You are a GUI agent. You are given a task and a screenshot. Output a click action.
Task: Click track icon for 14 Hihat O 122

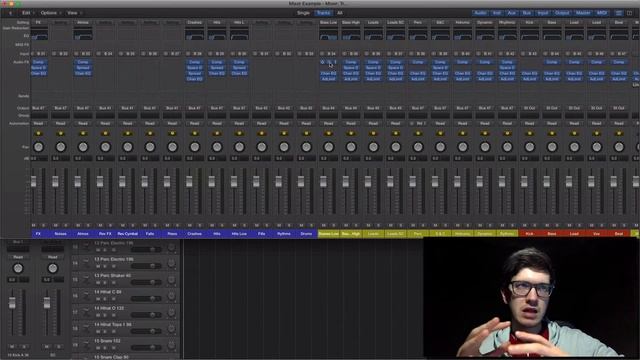[86, 311]
